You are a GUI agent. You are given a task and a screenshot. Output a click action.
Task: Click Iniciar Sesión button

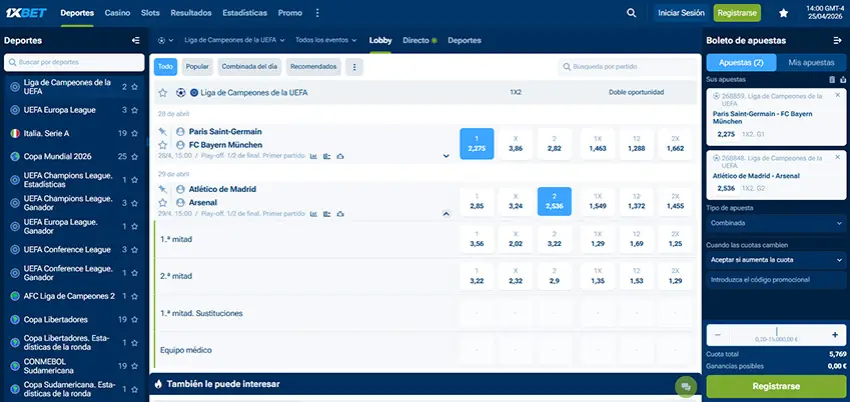pos(681,13)
